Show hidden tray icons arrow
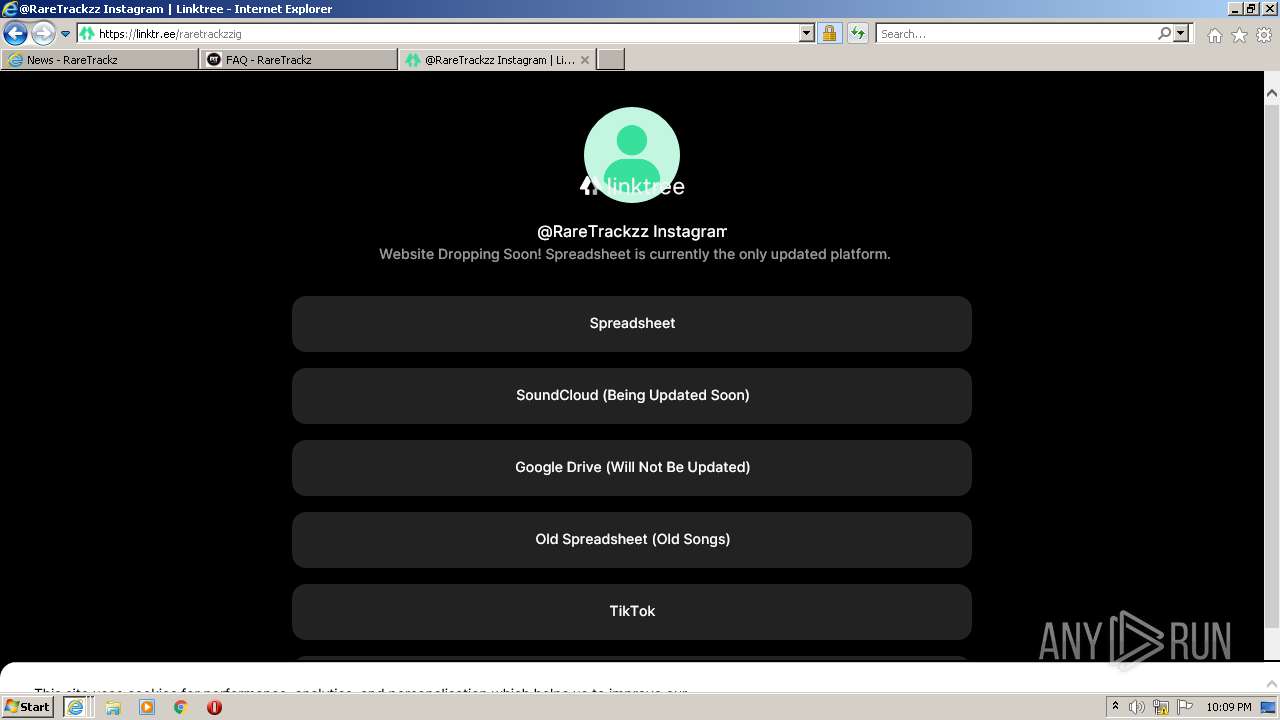Image resolution: width=1280 pixels, height=720 pixels. pyautogui.click(x=1115, y=707)
